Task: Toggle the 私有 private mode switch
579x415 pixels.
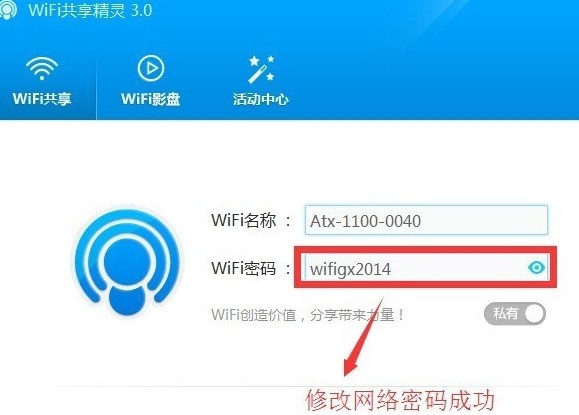Action: coord(515,314)
